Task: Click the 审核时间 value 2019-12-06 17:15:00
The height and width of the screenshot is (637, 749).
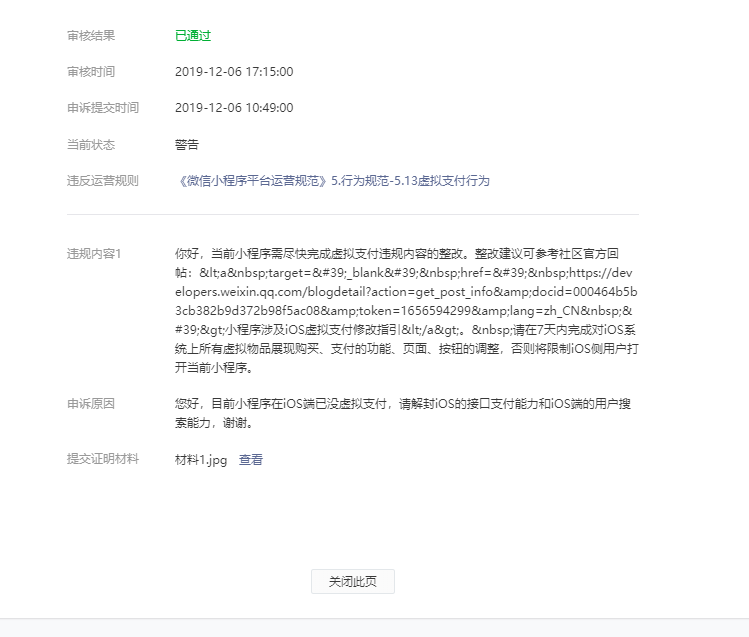Action: point(234,72)
